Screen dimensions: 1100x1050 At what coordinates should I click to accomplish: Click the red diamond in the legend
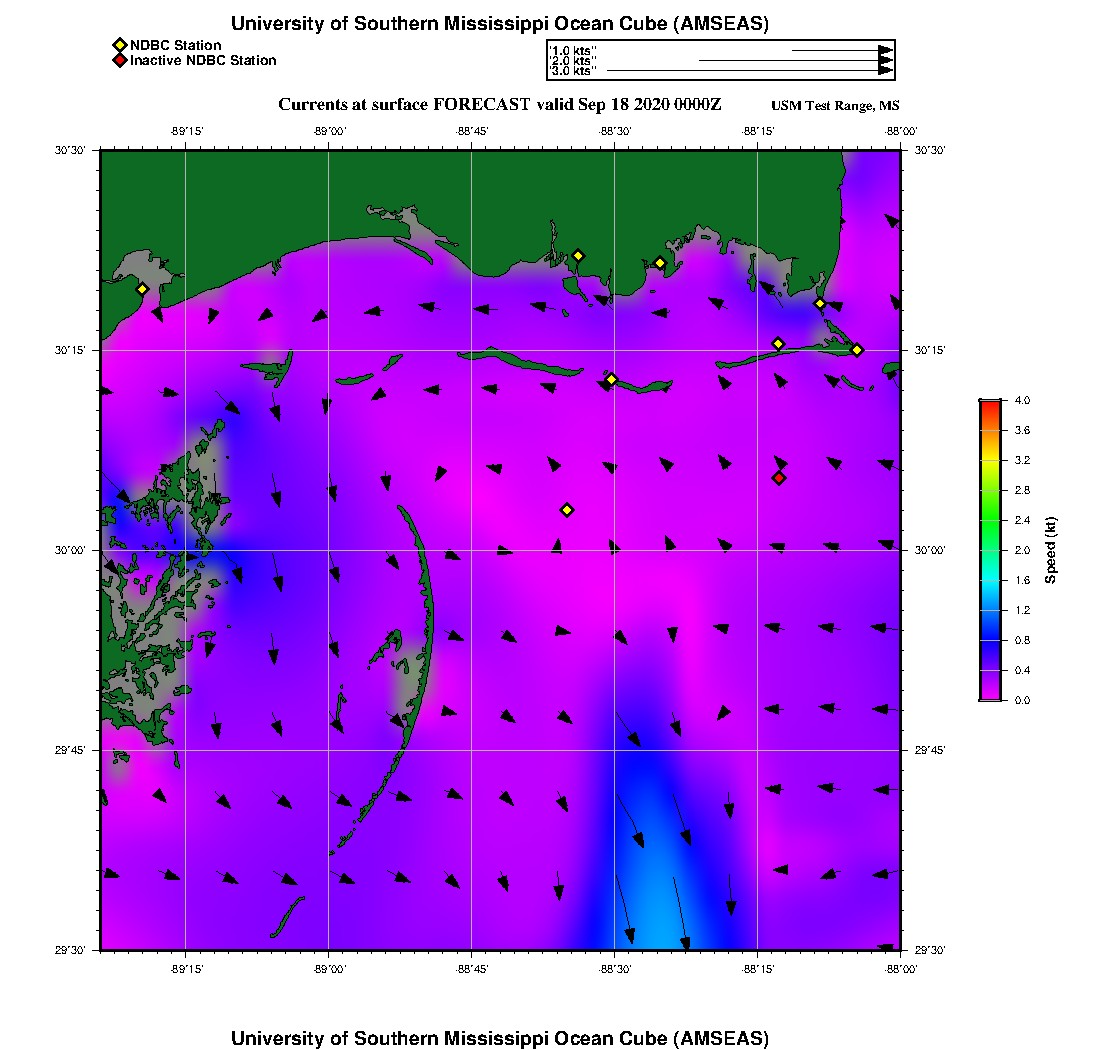point(120,61)
